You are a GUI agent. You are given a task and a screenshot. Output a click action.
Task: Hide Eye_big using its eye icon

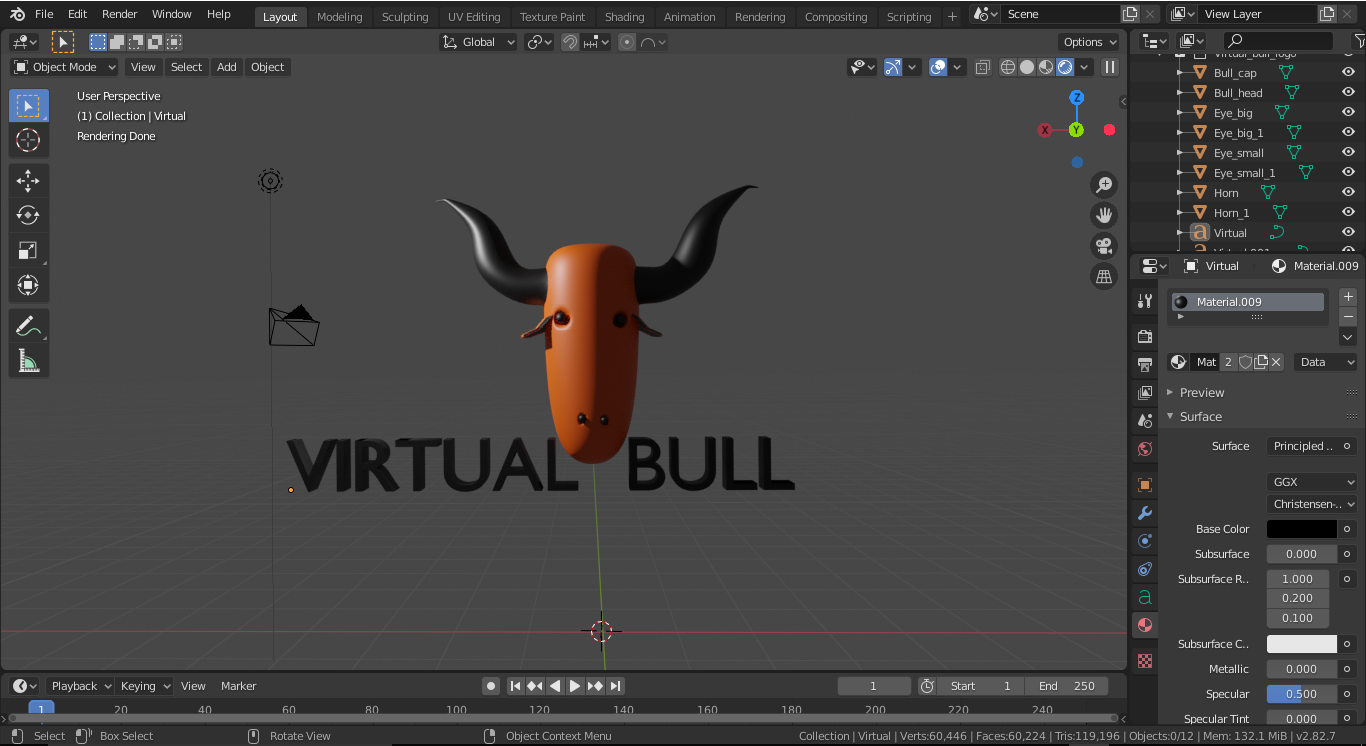tap(1348, 113)
